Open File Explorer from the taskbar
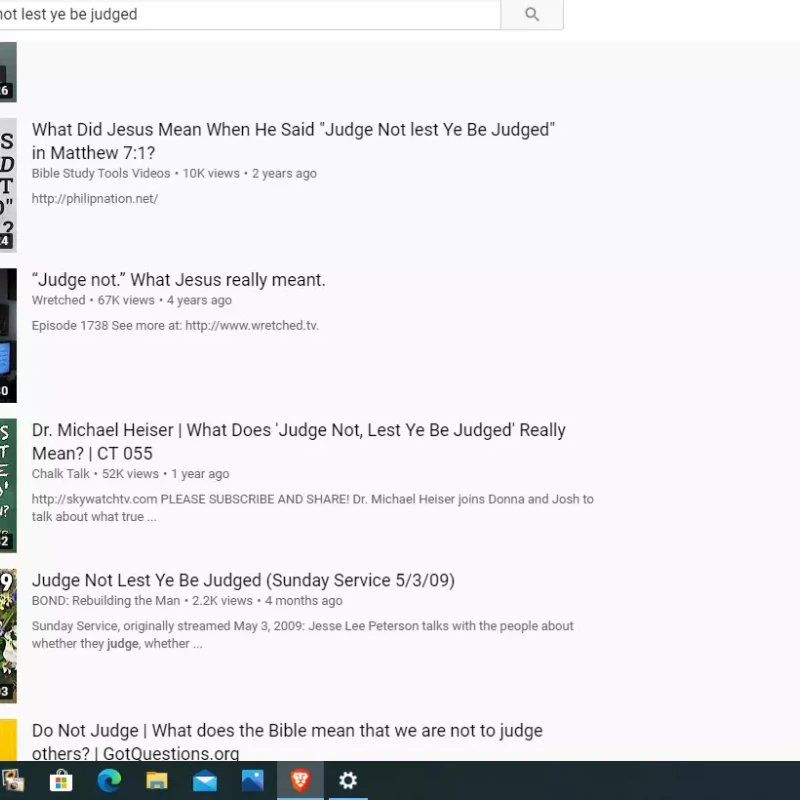Image resolution: width=800 pixels, height=800 pixels. pyautogui.click(x=157, y=780)
